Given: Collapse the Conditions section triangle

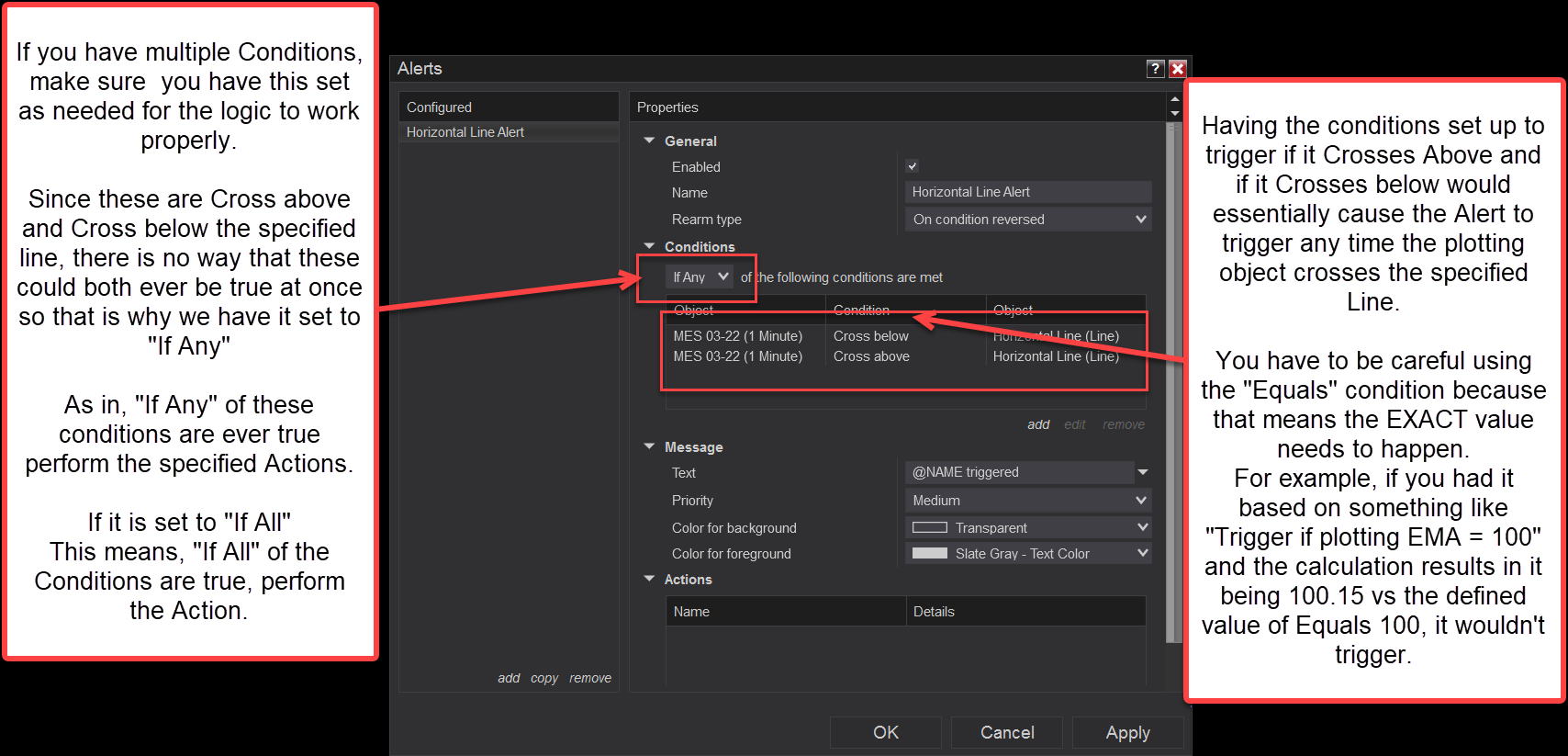Looking at the screenshot, I should [650, 246].
